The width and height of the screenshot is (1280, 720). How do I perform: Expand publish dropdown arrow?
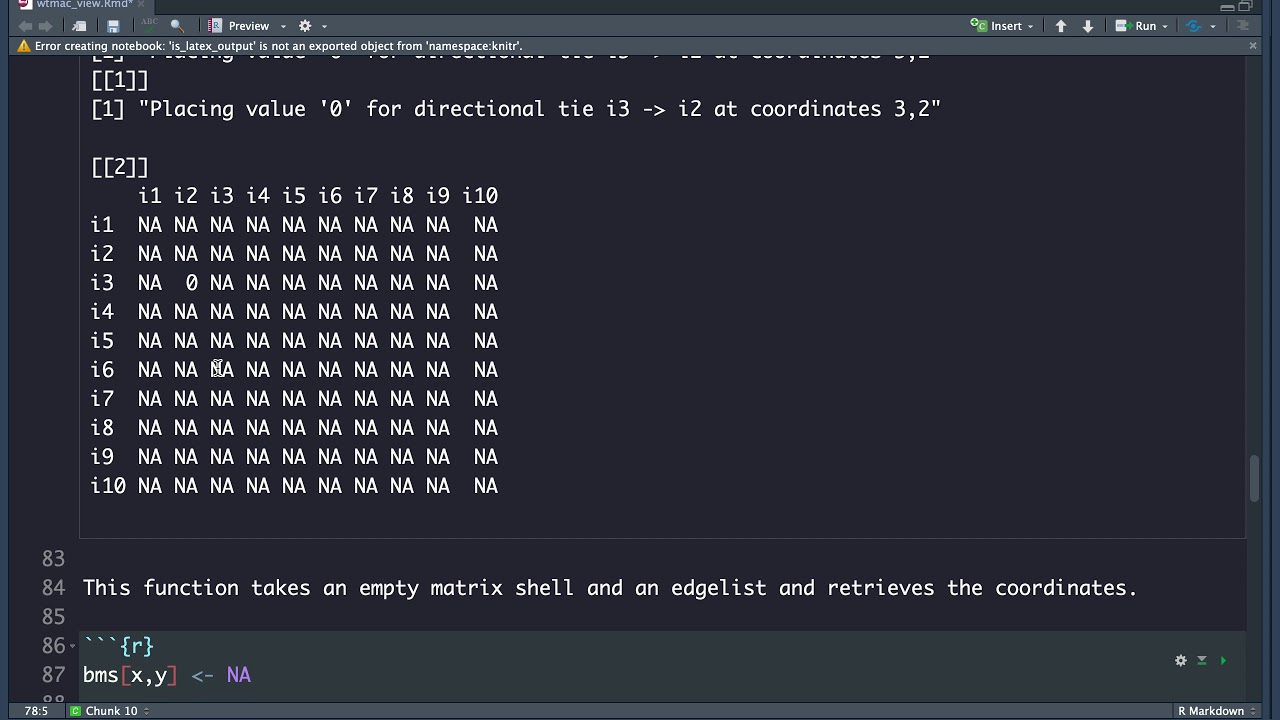(1213, 26)
